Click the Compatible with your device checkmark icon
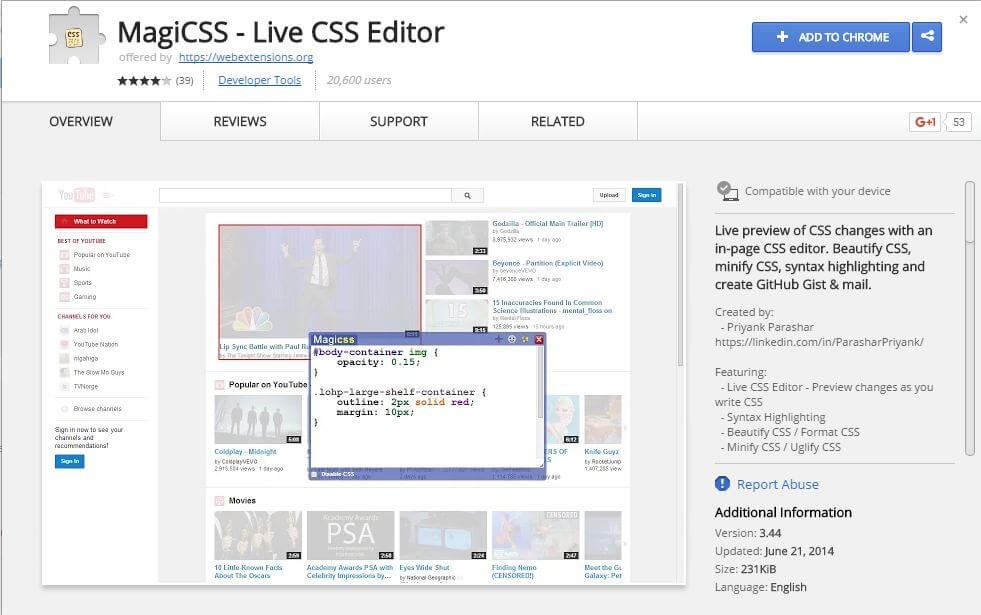The width and height of the screenshot is (981, 615). click(726, 190)
